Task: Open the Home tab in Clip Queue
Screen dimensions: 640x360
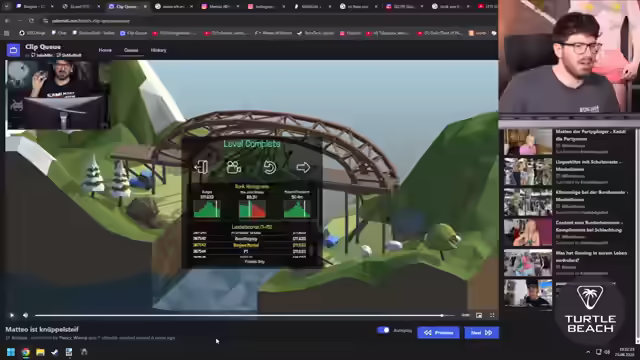Action: [105, 50]
